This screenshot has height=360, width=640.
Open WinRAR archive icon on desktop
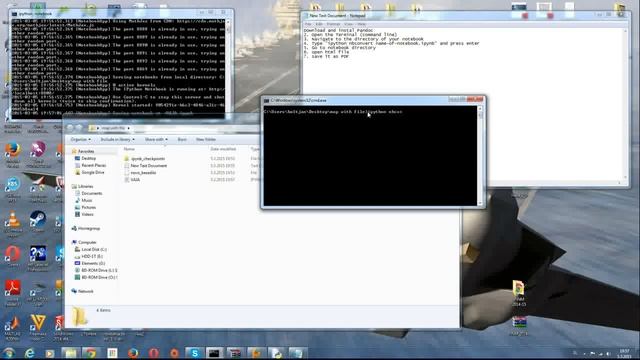(519, 325)
